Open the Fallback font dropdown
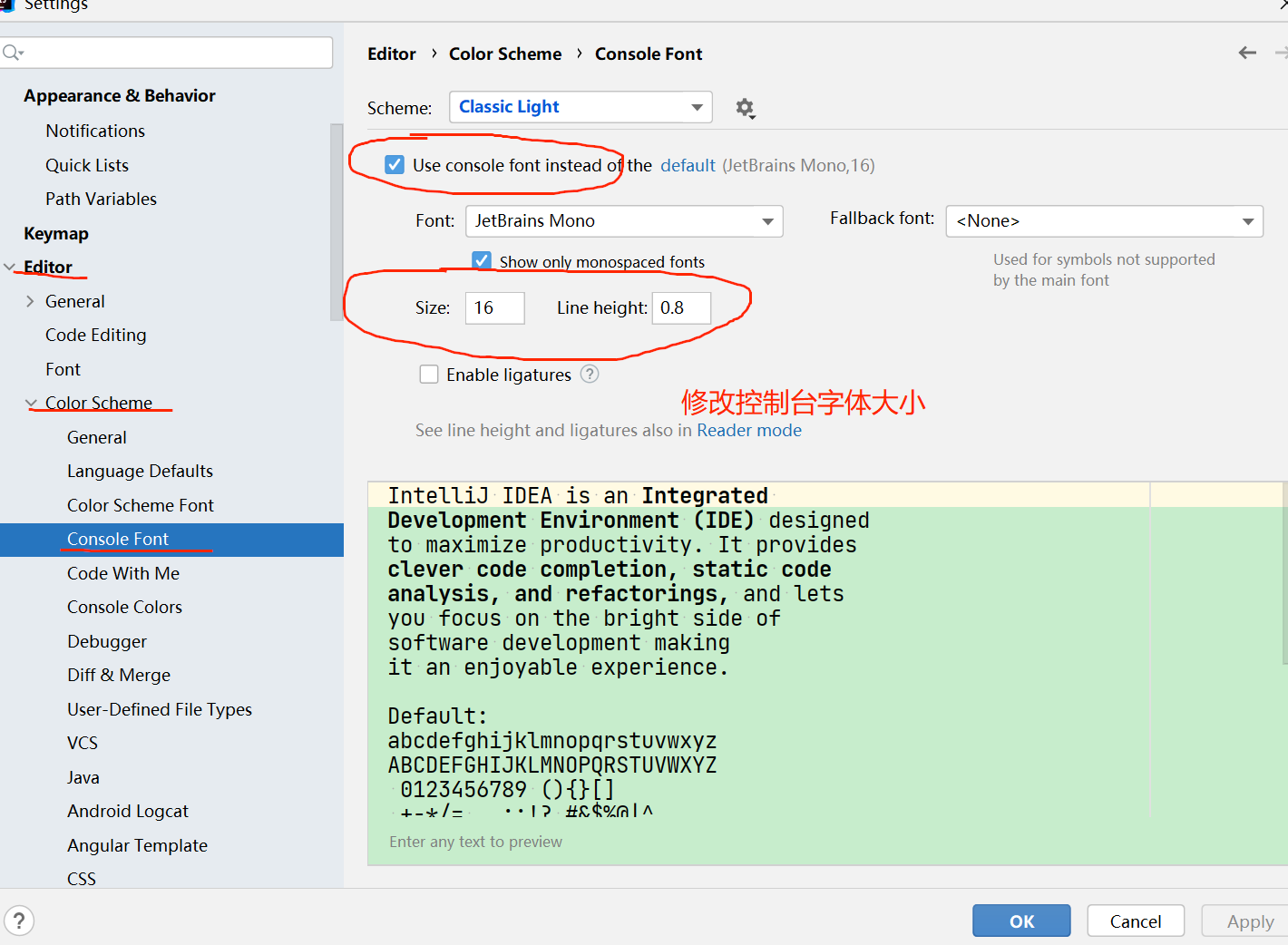 (x=1104, y=221)
